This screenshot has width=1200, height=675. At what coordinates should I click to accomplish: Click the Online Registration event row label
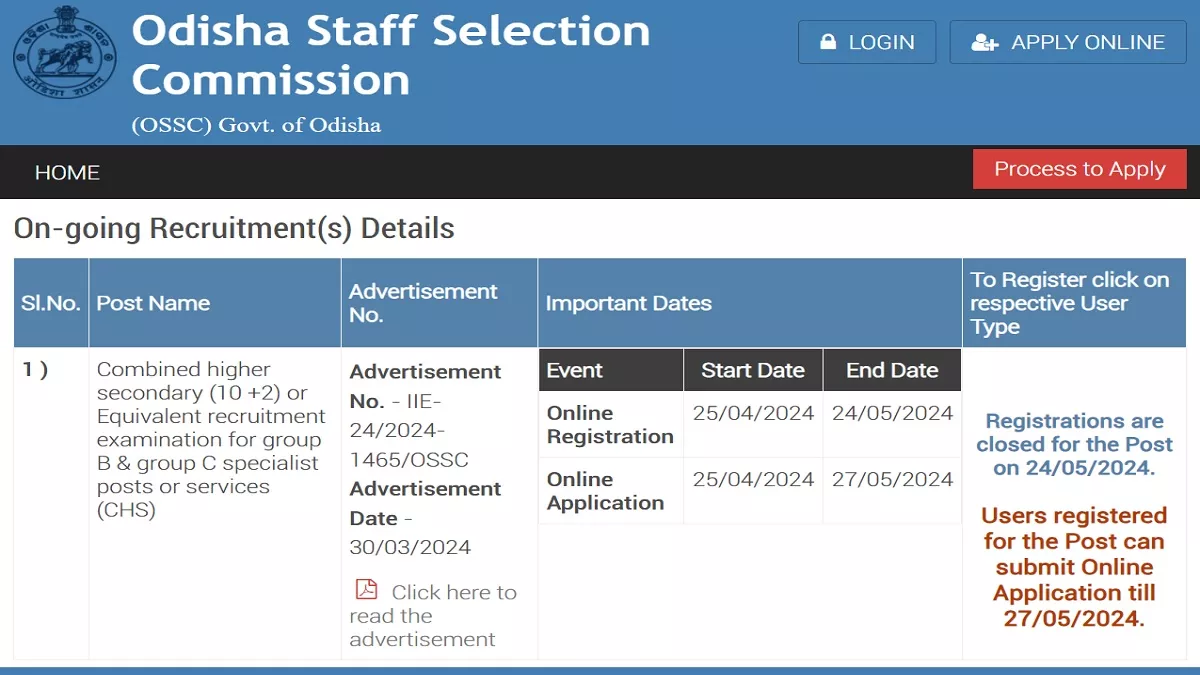click(x=610, y=425)
